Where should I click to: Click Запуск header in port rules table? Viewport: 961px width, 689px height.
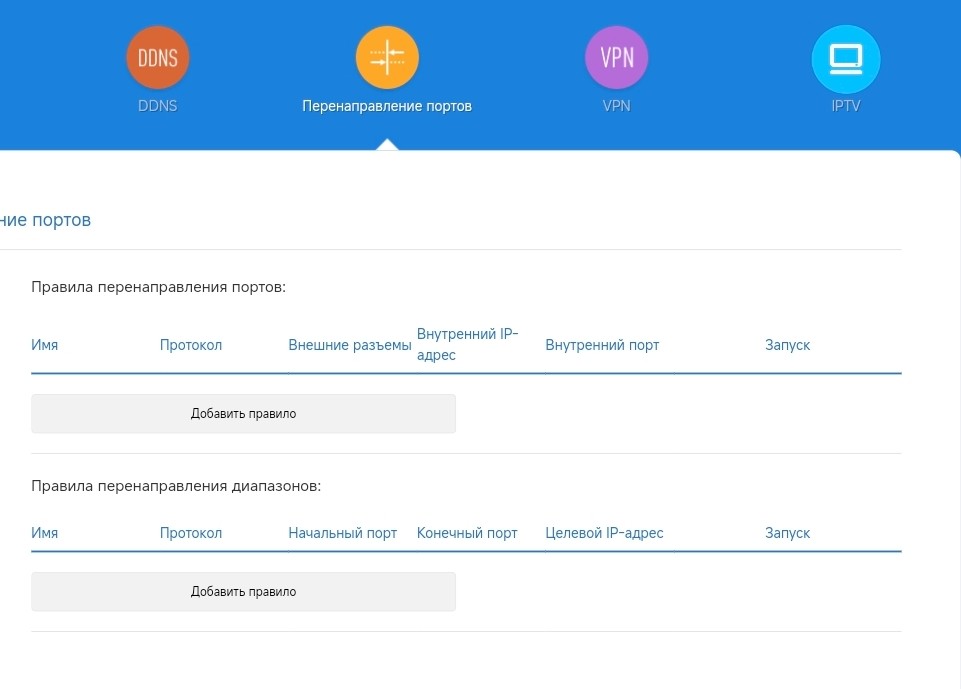(x=788, y=345)
